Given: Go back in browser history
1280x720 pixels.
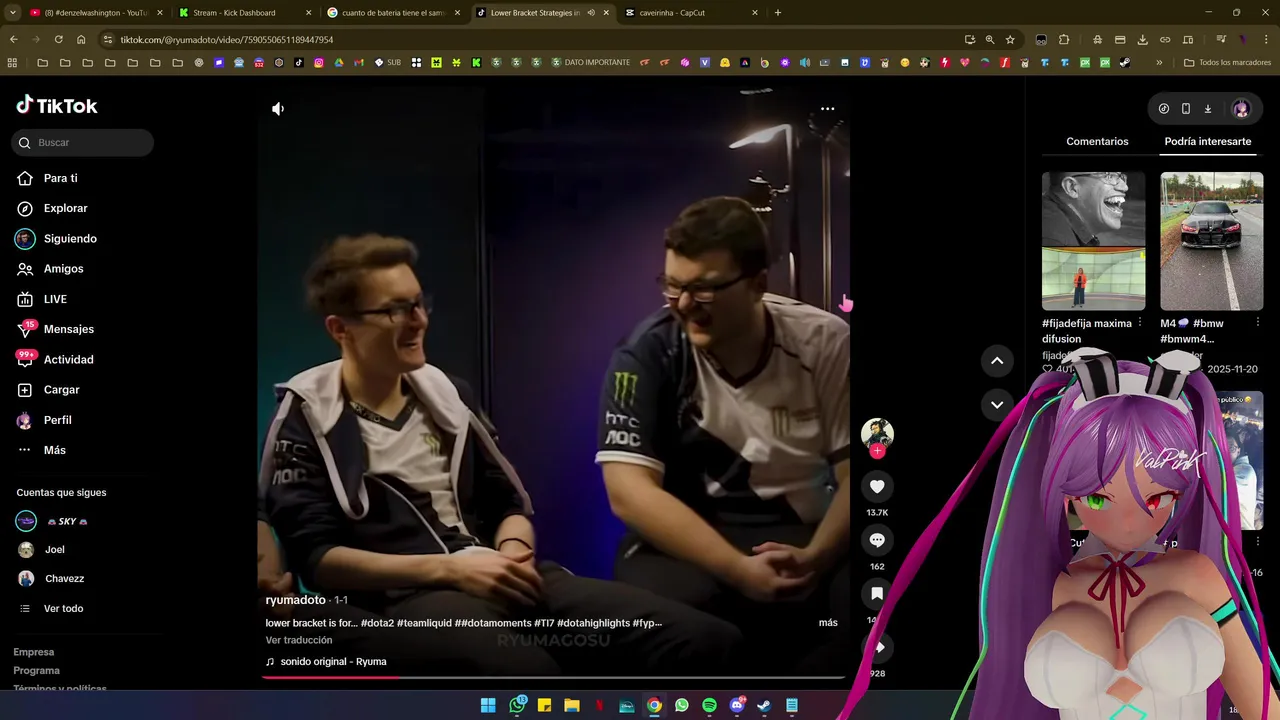Looking at the screenshot, I should (x=13, y=39).
